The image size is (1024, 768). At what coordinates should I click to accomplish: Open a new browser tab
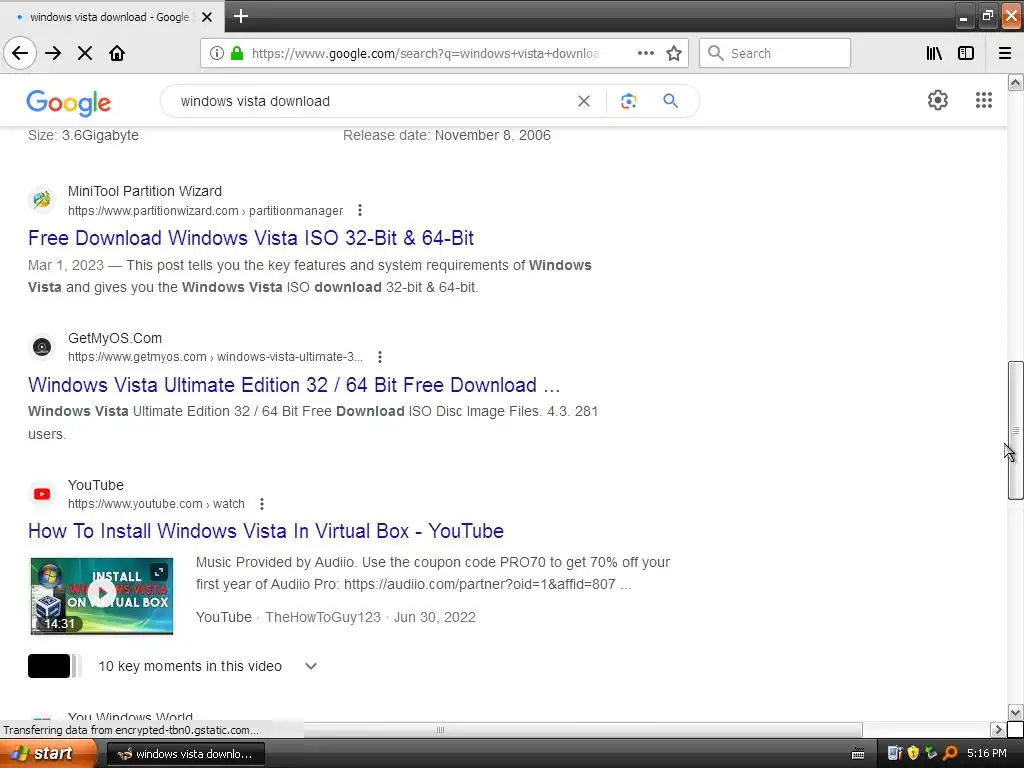(x=241, y=16)
